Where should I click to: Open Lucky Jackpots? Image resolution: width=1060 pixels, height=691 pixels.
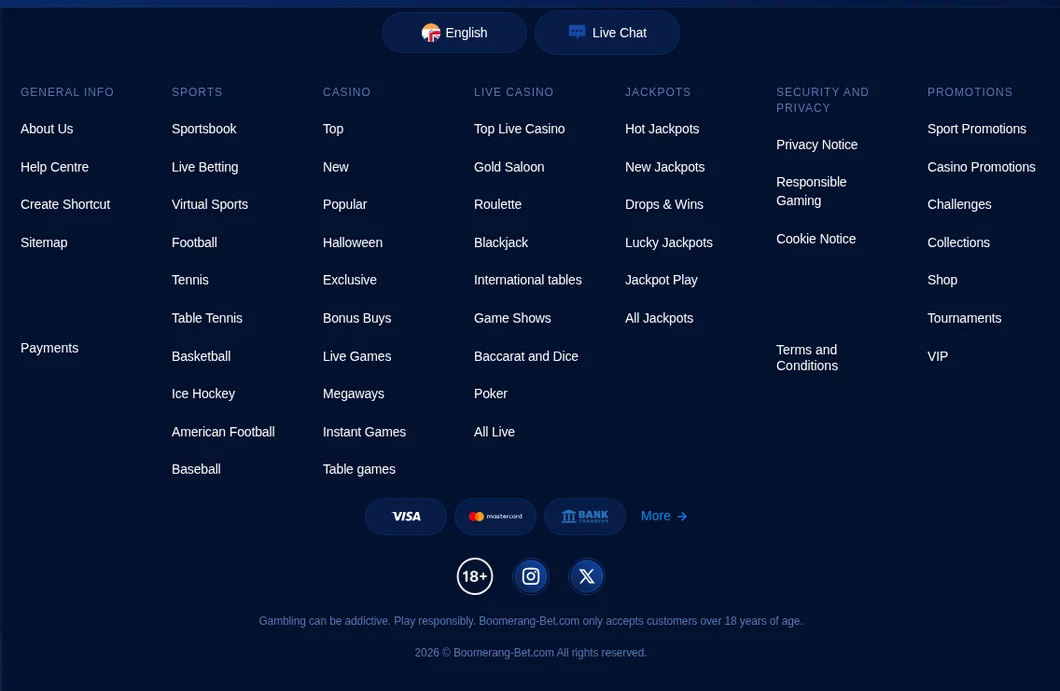(x=669, y=242)
